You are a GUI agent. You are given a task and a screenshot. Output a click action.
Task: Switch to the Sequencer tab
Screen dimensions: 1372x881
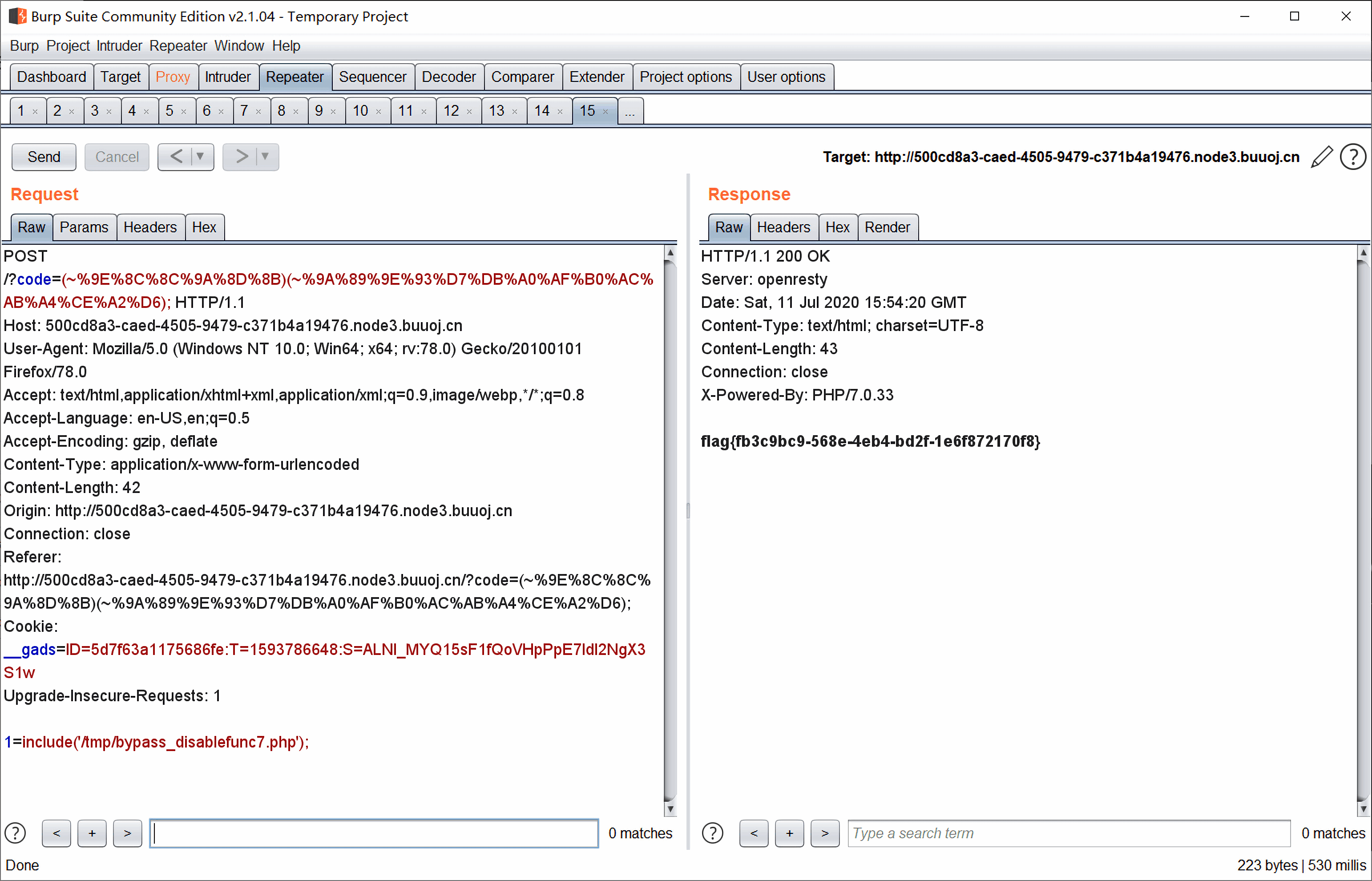[x=372, y=77]
